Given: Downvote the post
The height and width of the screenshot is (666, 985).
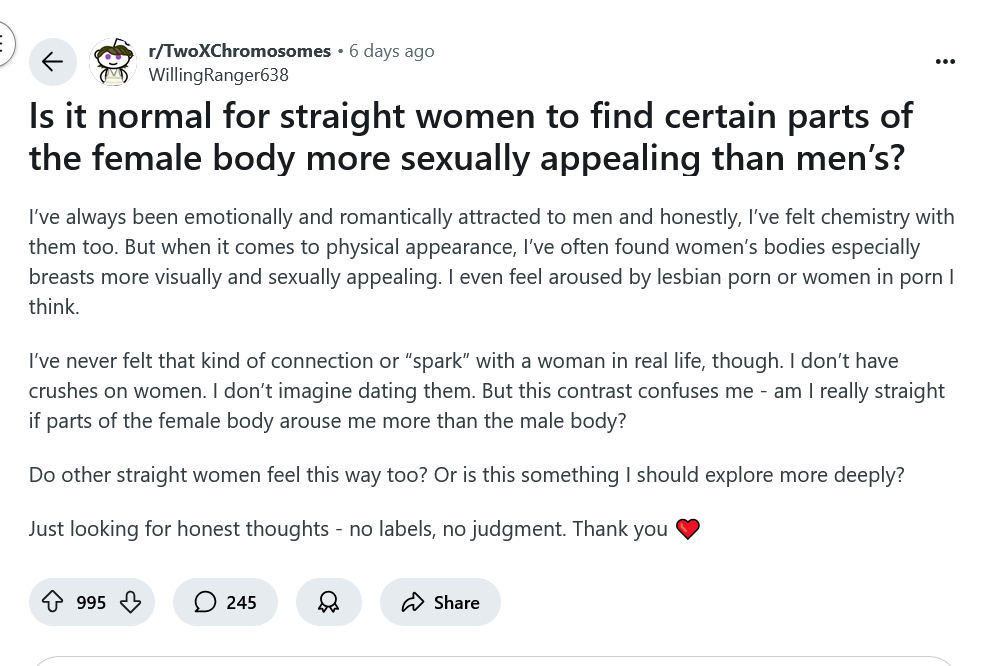Looking at the screenshot, I should coord(130,602).
